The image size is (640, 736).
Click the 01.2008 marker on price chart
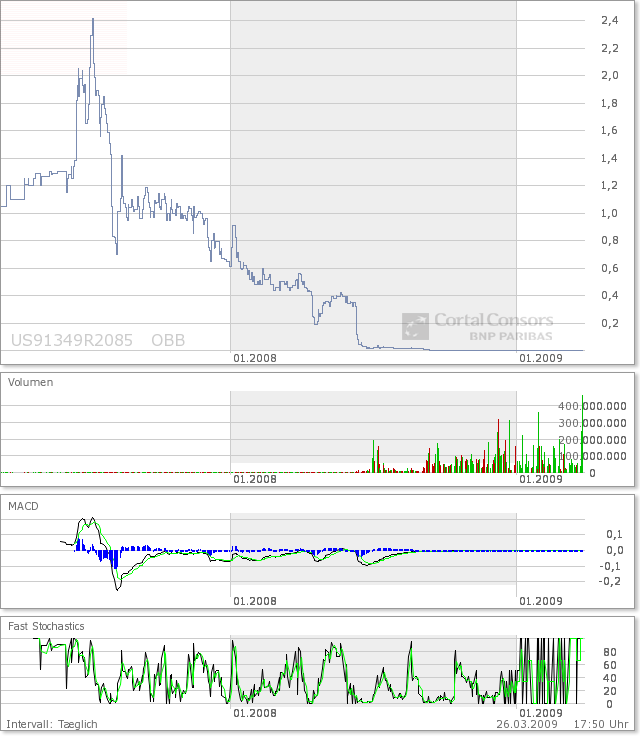pyautogui.click(x=254, y=355)
